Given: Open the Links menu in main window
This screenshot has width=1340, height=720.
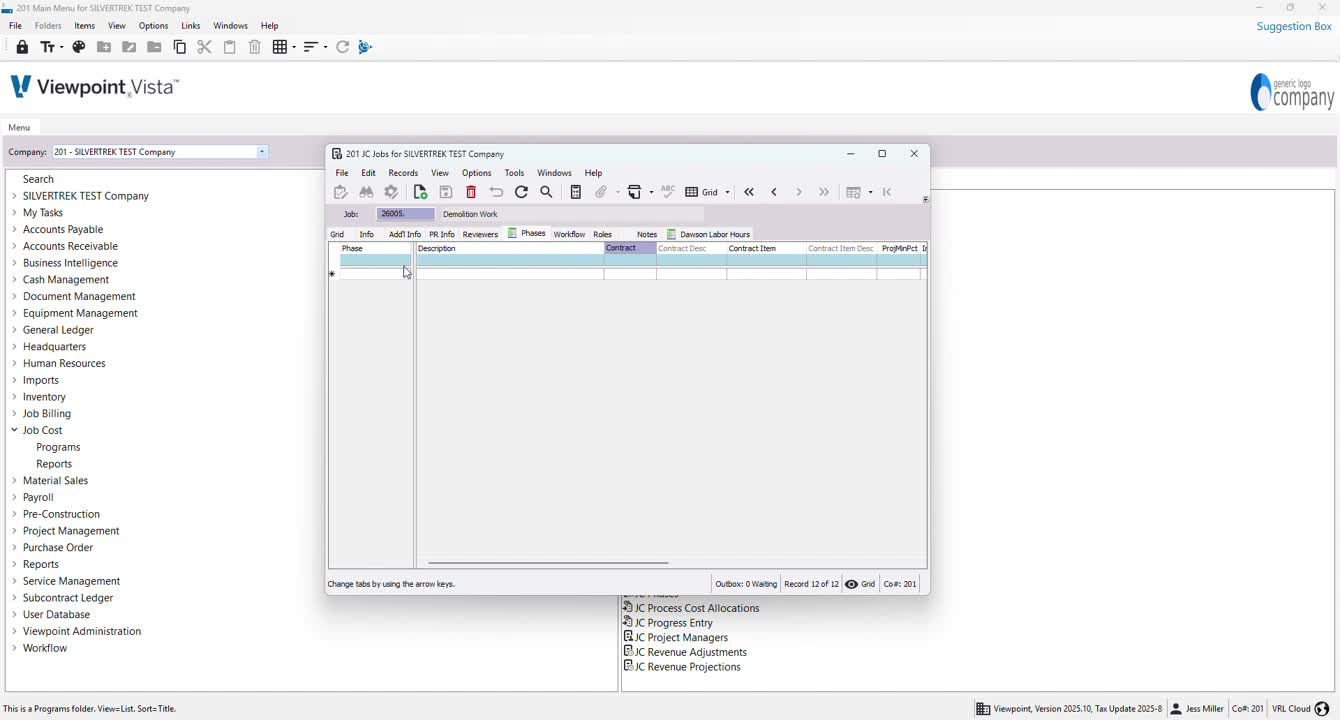Looking at the screenshot, I should click(191, 26).
